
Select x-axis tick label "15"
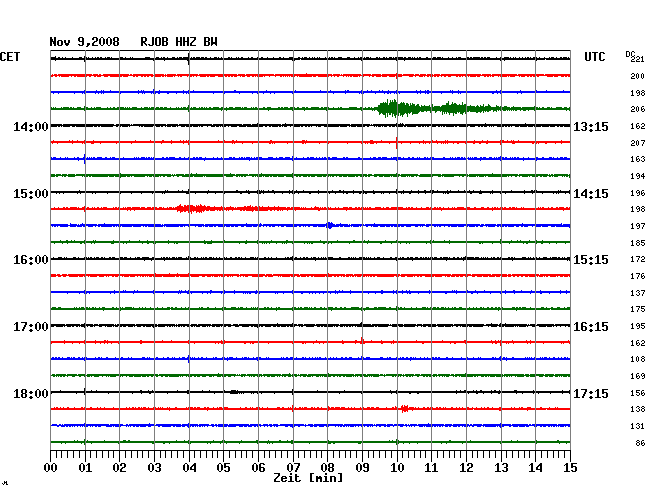[x=570, y=468]
